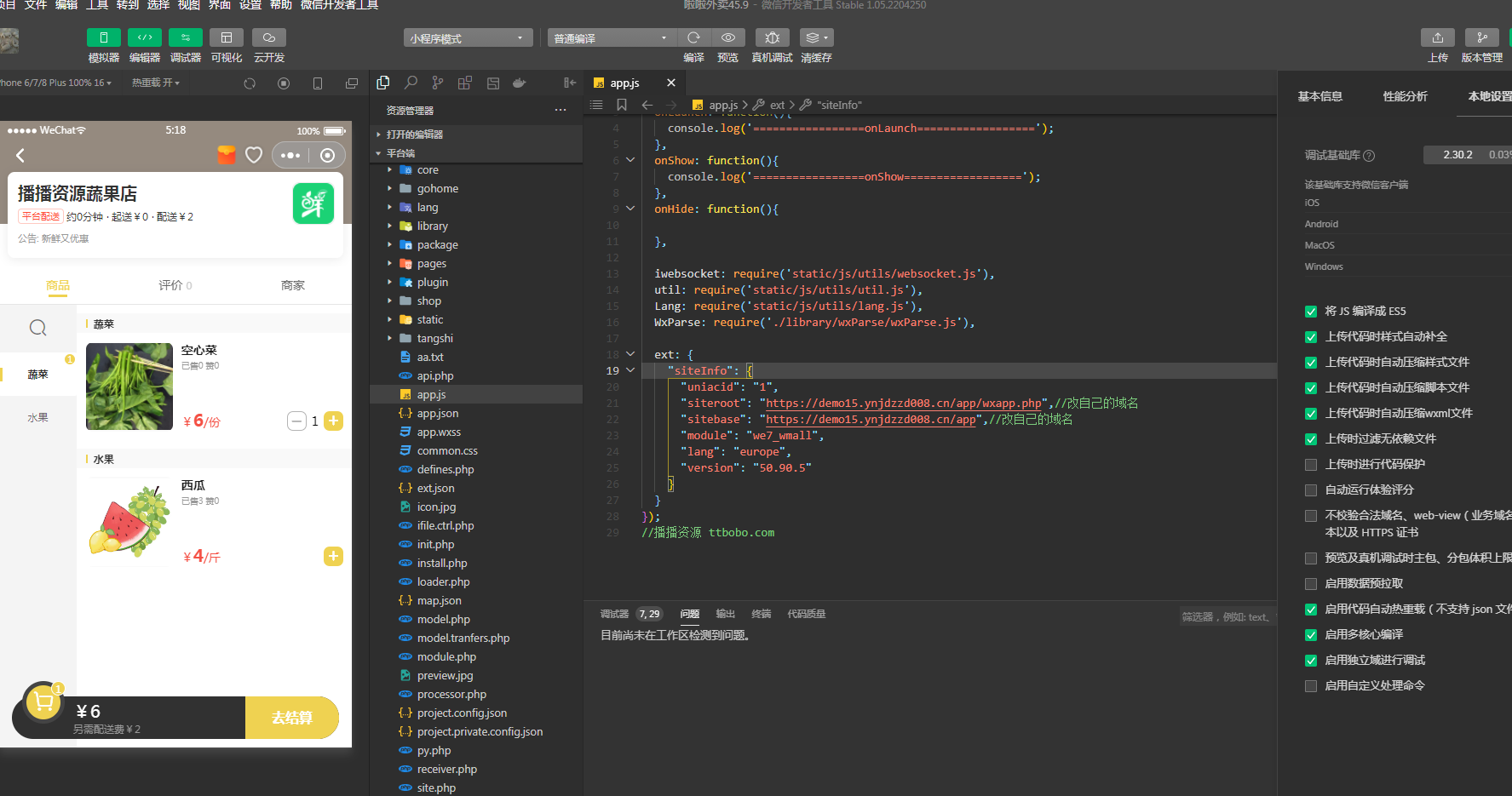Click the simulator phone rotate icon

pos(318,83)
